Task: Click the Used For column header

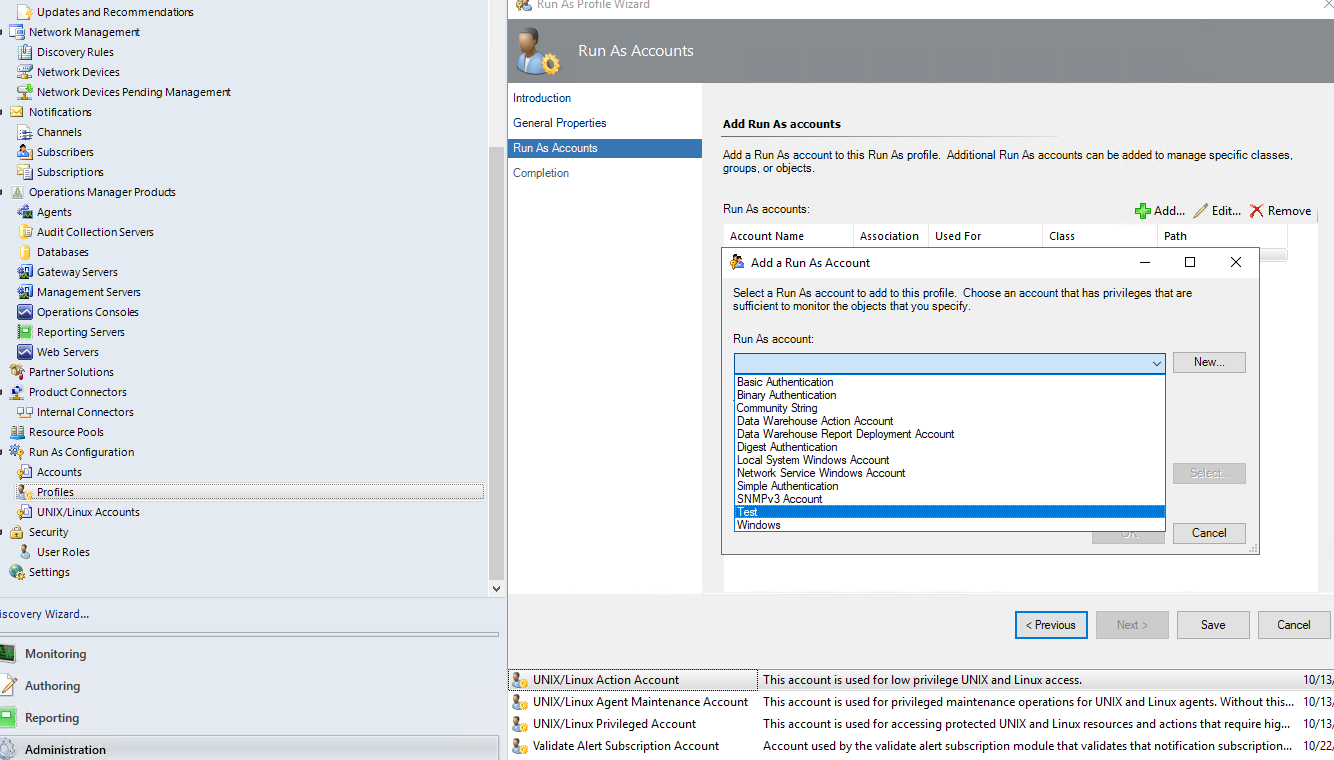Action: click(985, 236)
